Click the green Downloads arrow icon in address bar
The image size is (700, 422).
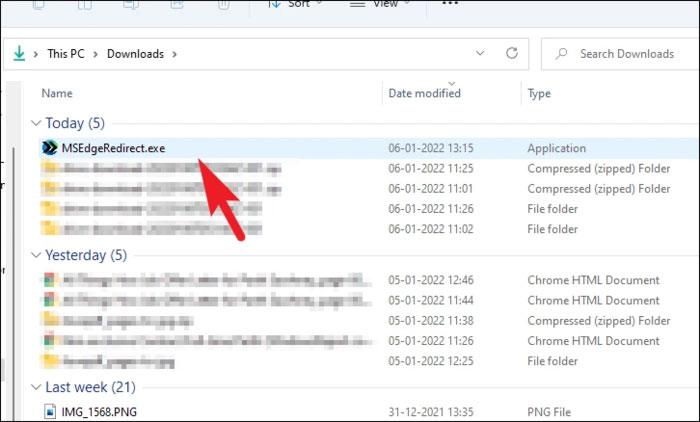click(19, 53)
